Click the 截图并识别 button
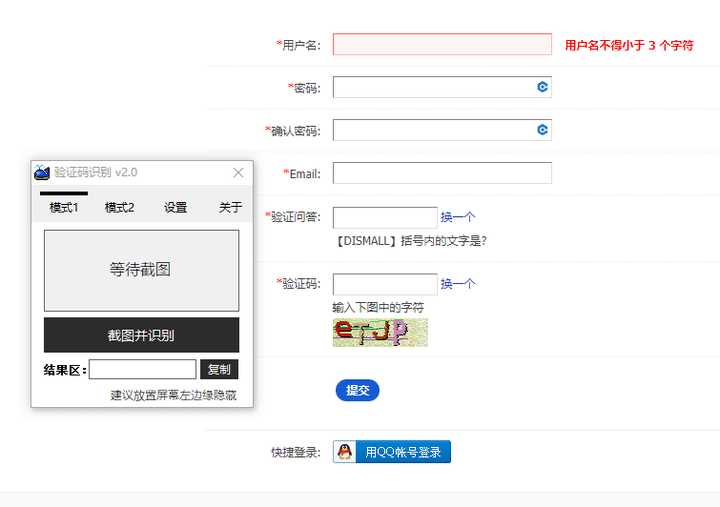This screenshot has width=720, height=507. click(x=141, y=335)
